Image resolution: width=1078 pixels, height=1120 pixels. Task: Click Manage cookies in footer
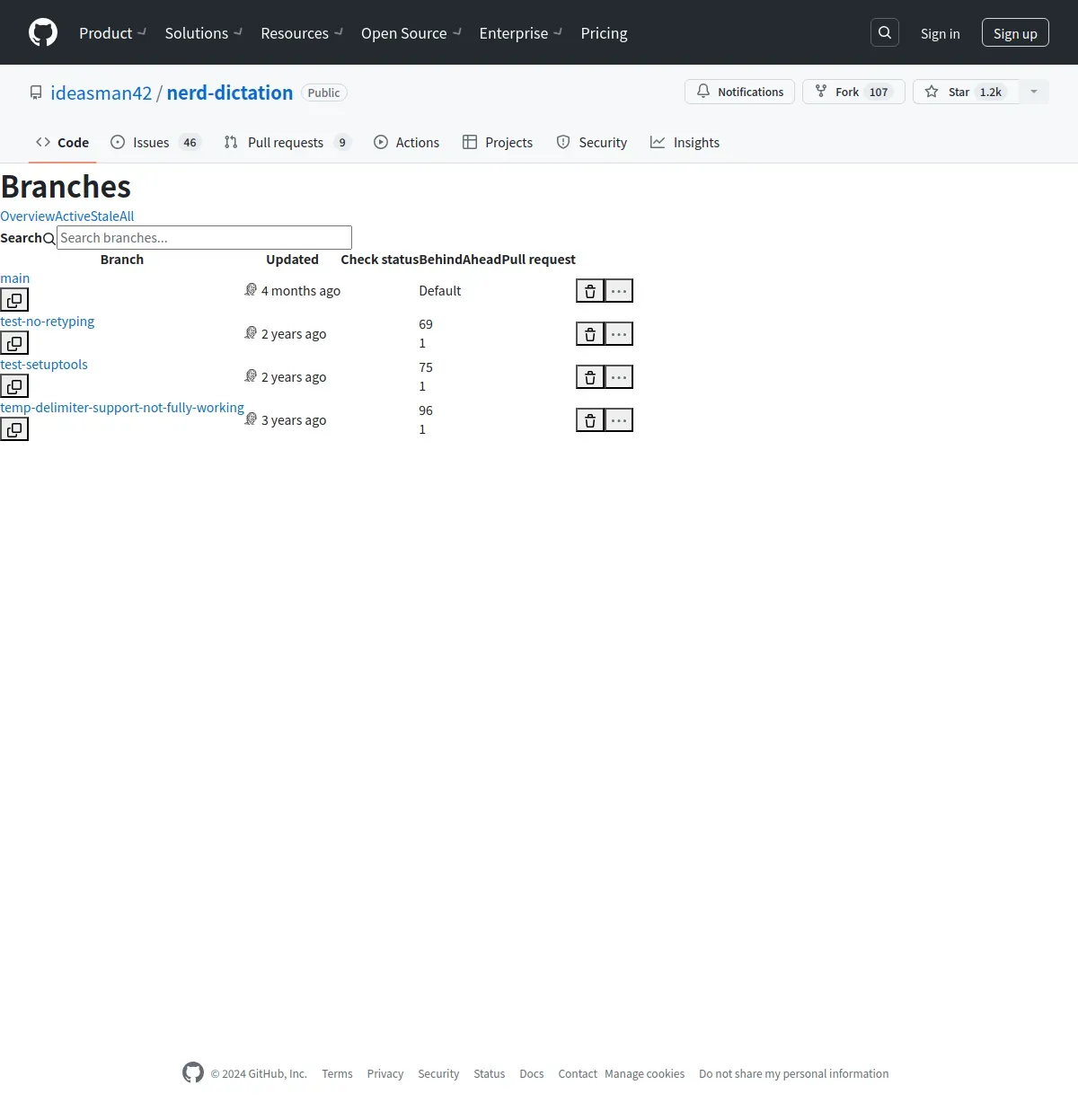point(645,1073)
